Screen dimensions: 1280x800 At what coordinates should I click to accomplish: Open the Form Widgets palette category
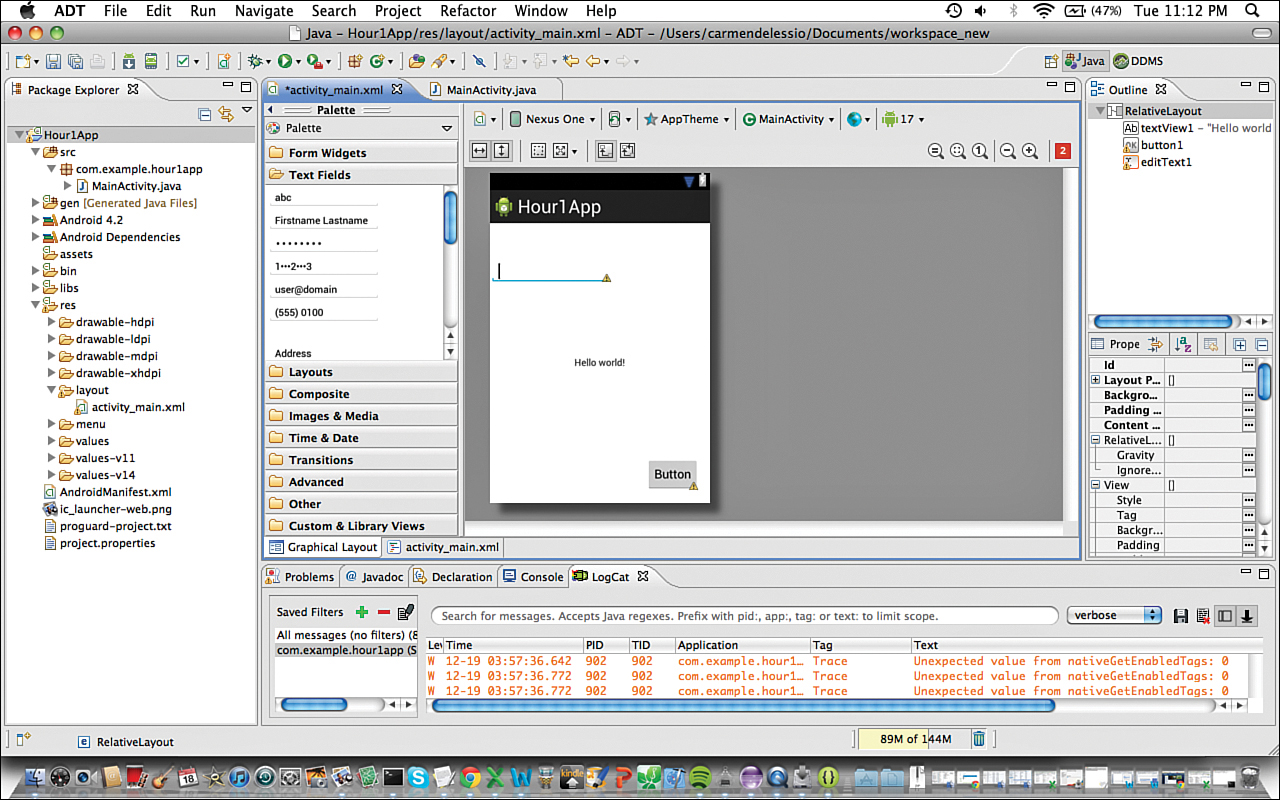[x=361, y=153]
